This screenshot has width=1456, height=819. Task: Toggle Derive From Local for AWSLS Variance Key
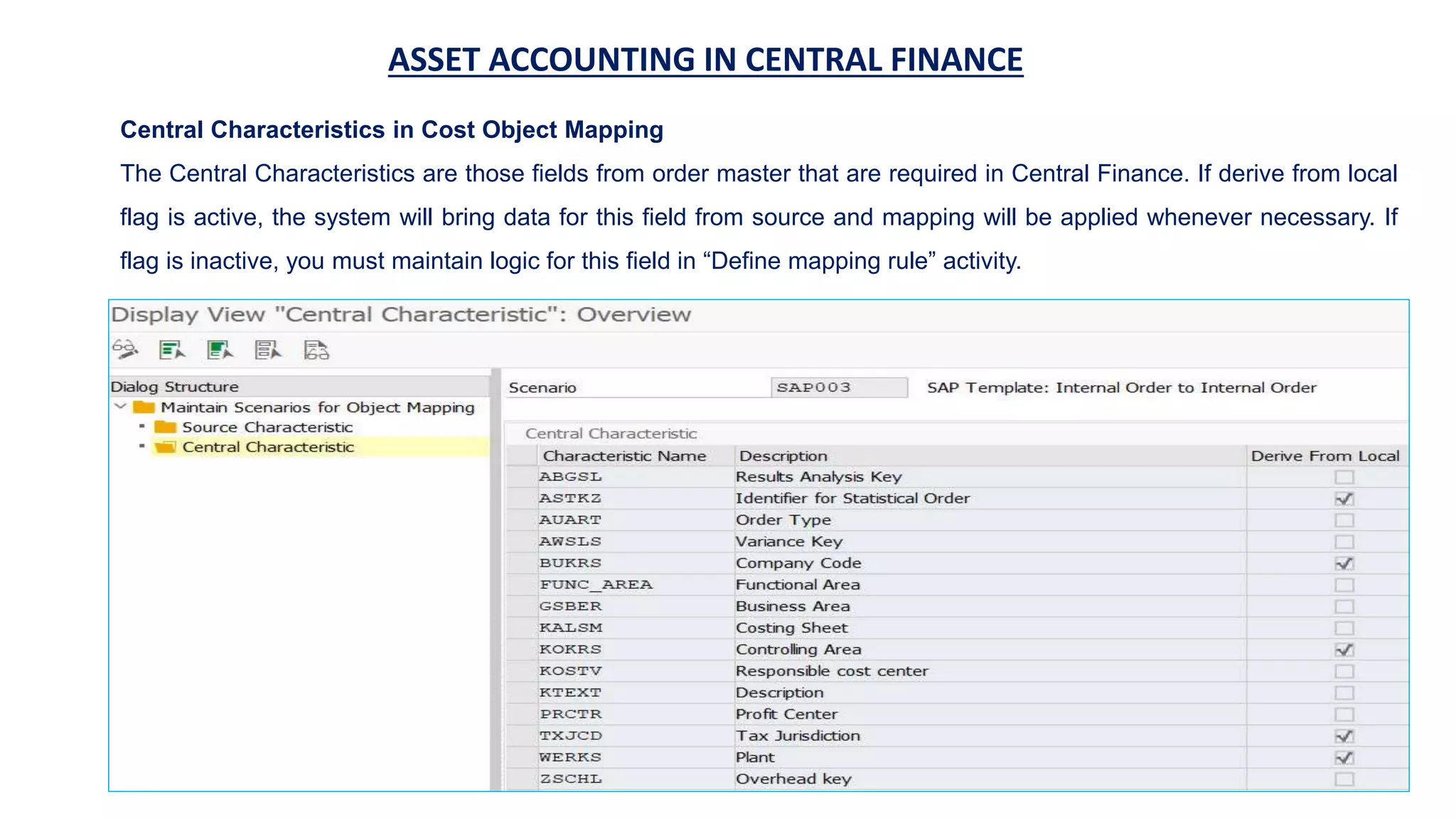[1344, 542]
